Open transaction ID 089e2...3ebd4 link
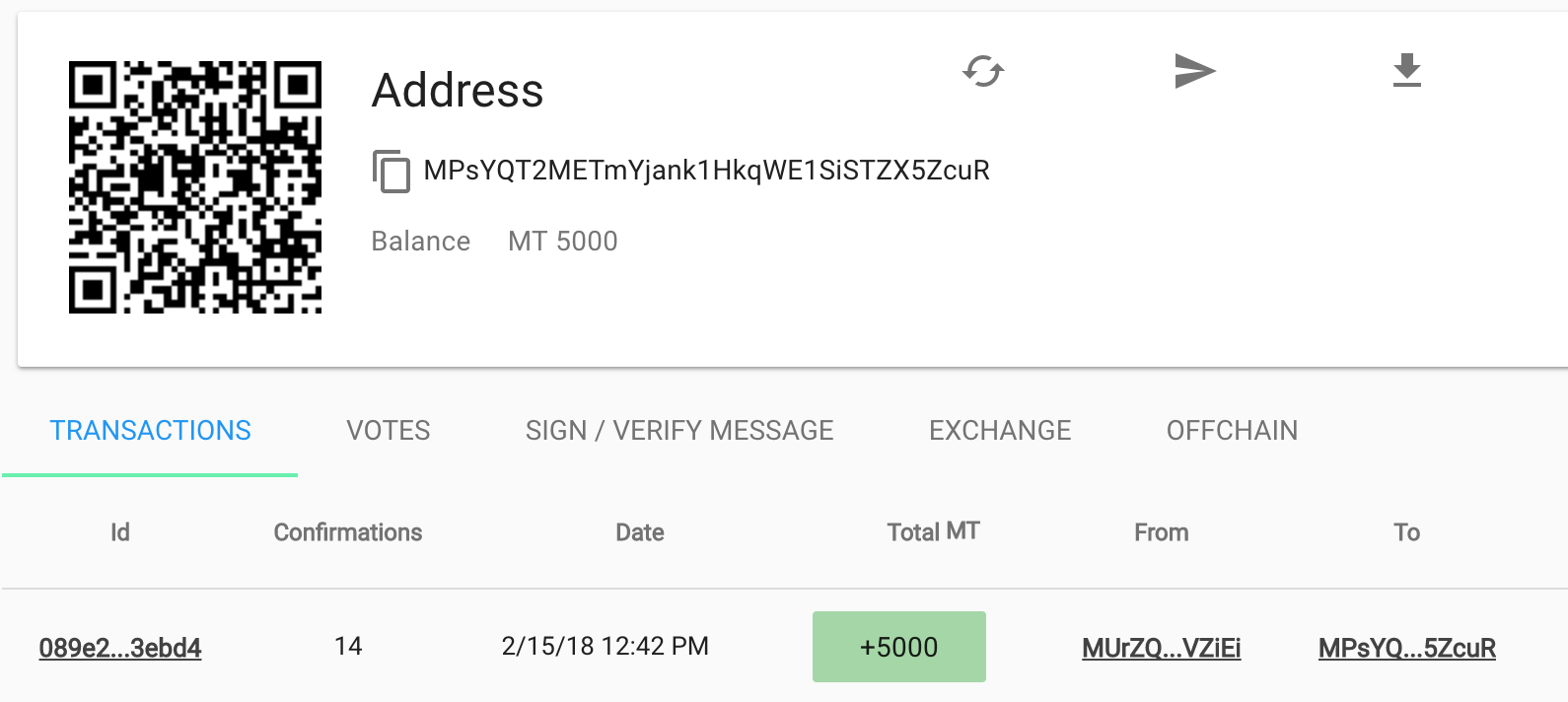Image resolution: width=1568 pixels, height=702 pixels. (x=120, y=648)
